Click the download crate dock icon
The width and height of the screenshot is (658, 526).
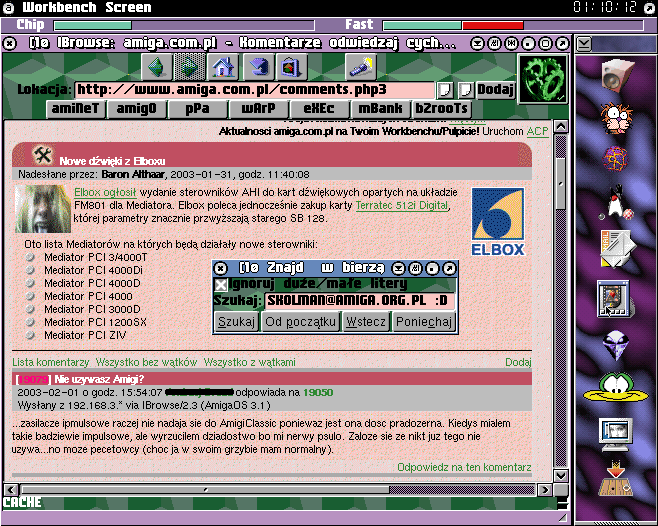[x=615, y=478]
